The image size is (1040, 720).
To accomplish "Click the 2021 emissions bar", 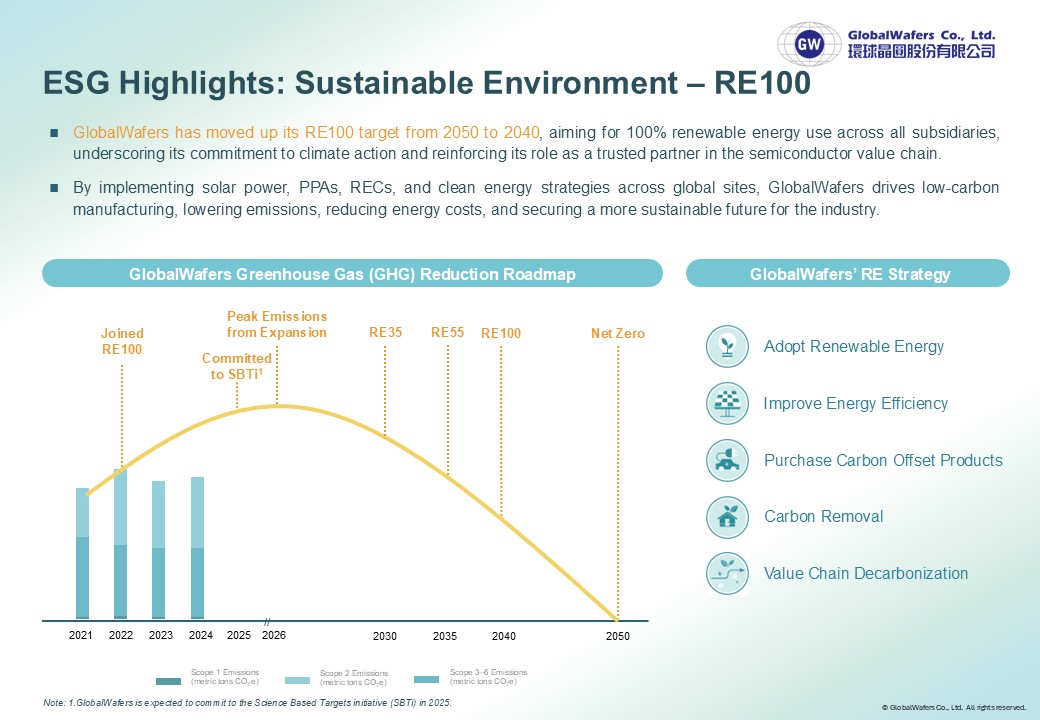I will [82, 554].
